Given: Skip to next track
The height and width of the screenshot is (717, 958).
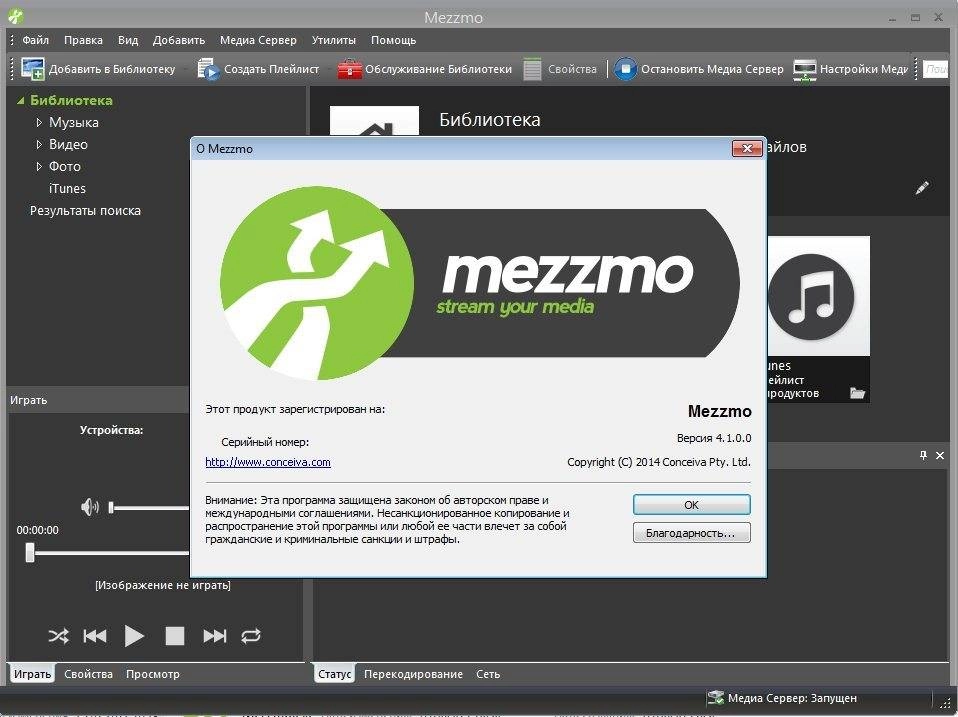Looking at the screenshot, I should coord(214,636).
